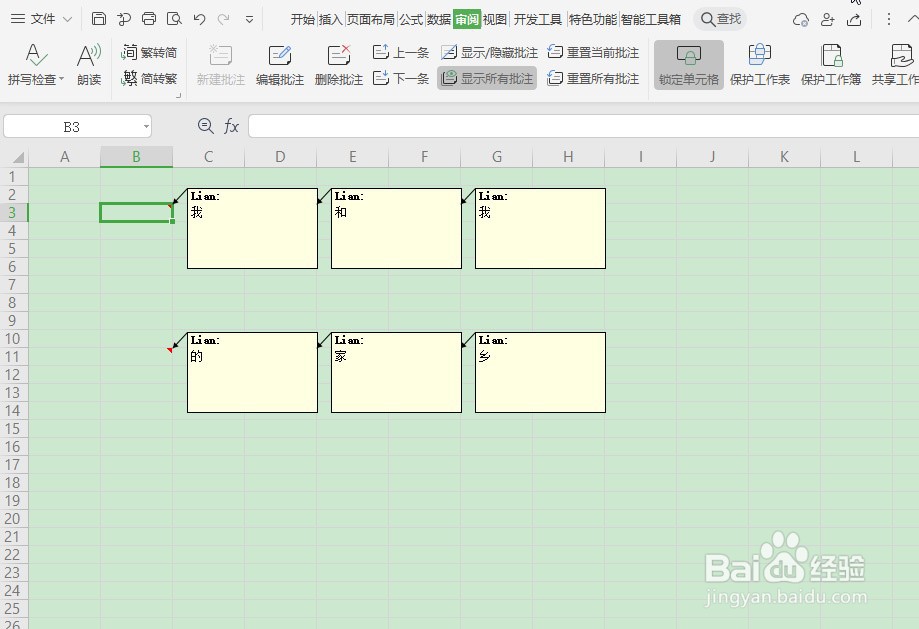Click 保护工作表 protect sheet
The height and width of the screenshot is (629, 919).
[x=760, y=64]
